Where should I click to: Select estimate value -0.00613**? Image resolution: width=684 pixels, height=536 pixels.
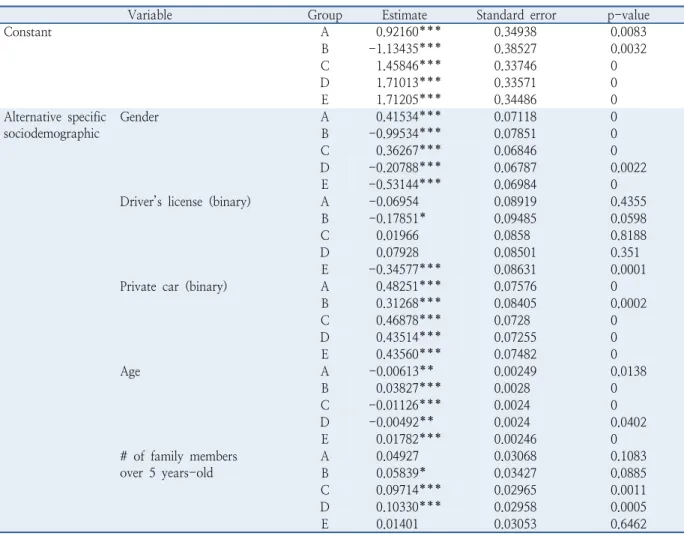coord(401,372)
